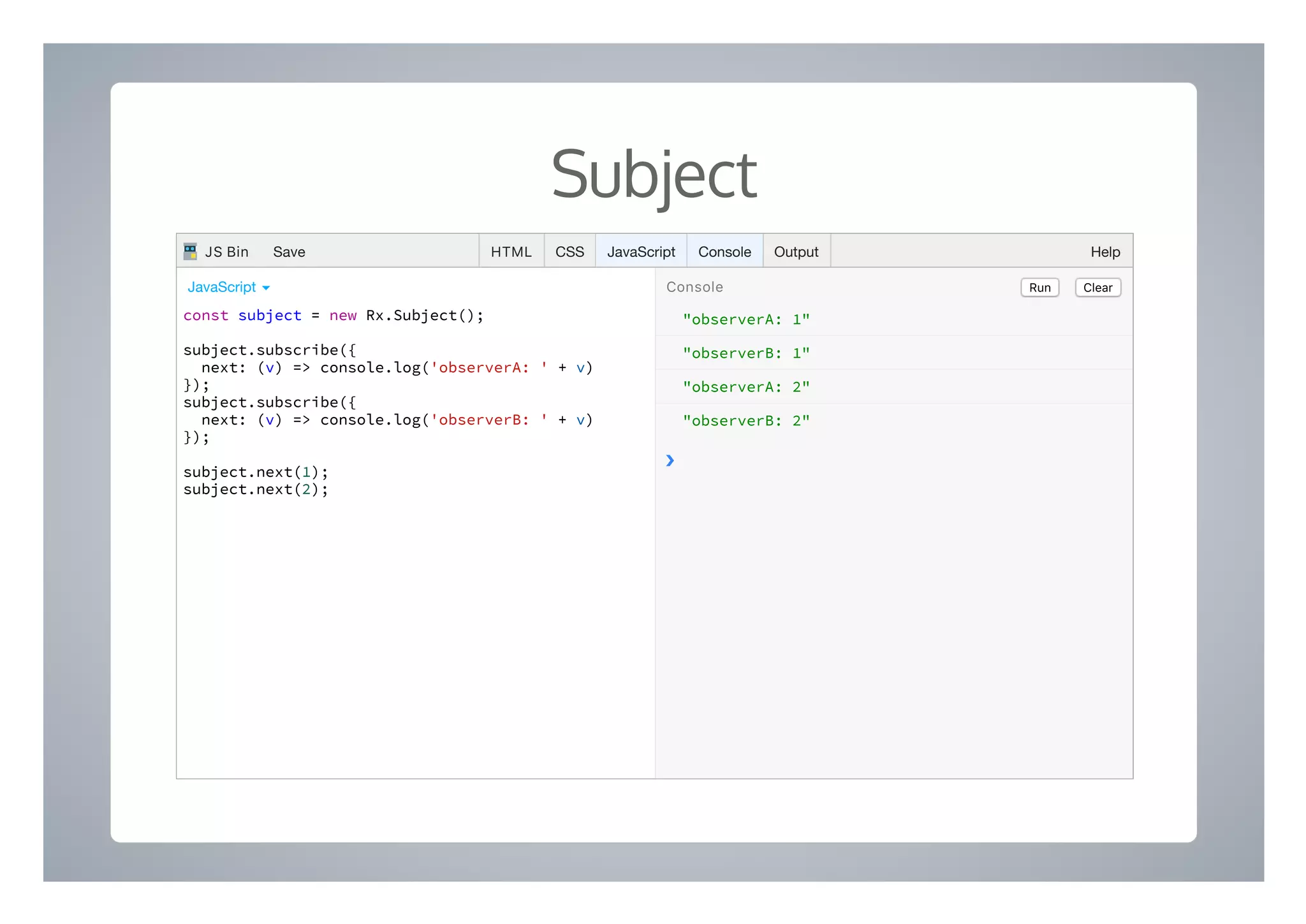Image resolution: width=1306 pixels, height=924 pixels.
Task: Select the "observerB: 2" console output row
Action: 745,421
